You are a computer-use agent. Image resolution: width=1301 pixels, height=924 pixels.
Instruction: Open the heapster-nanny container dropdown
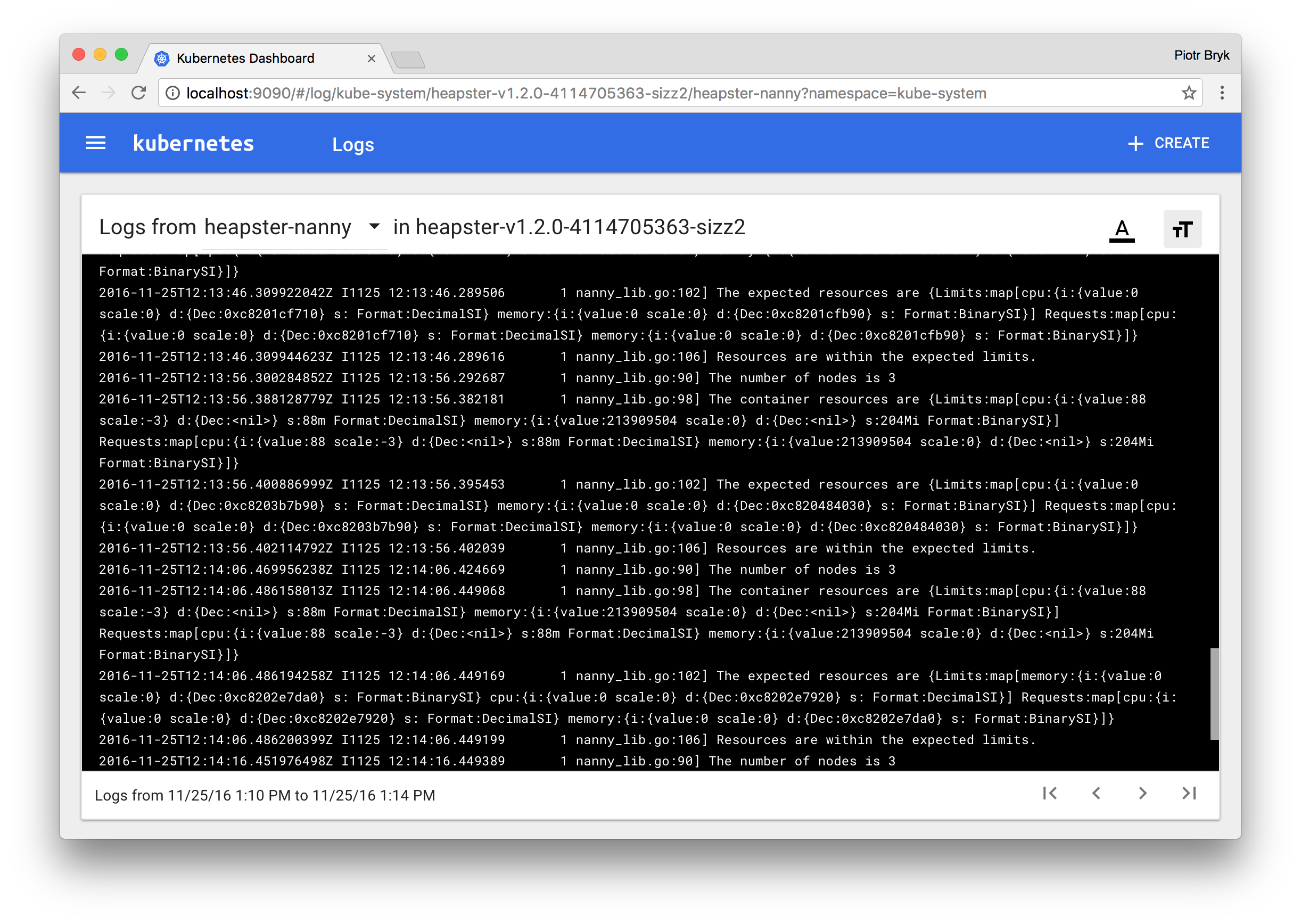tap(374, 226)
